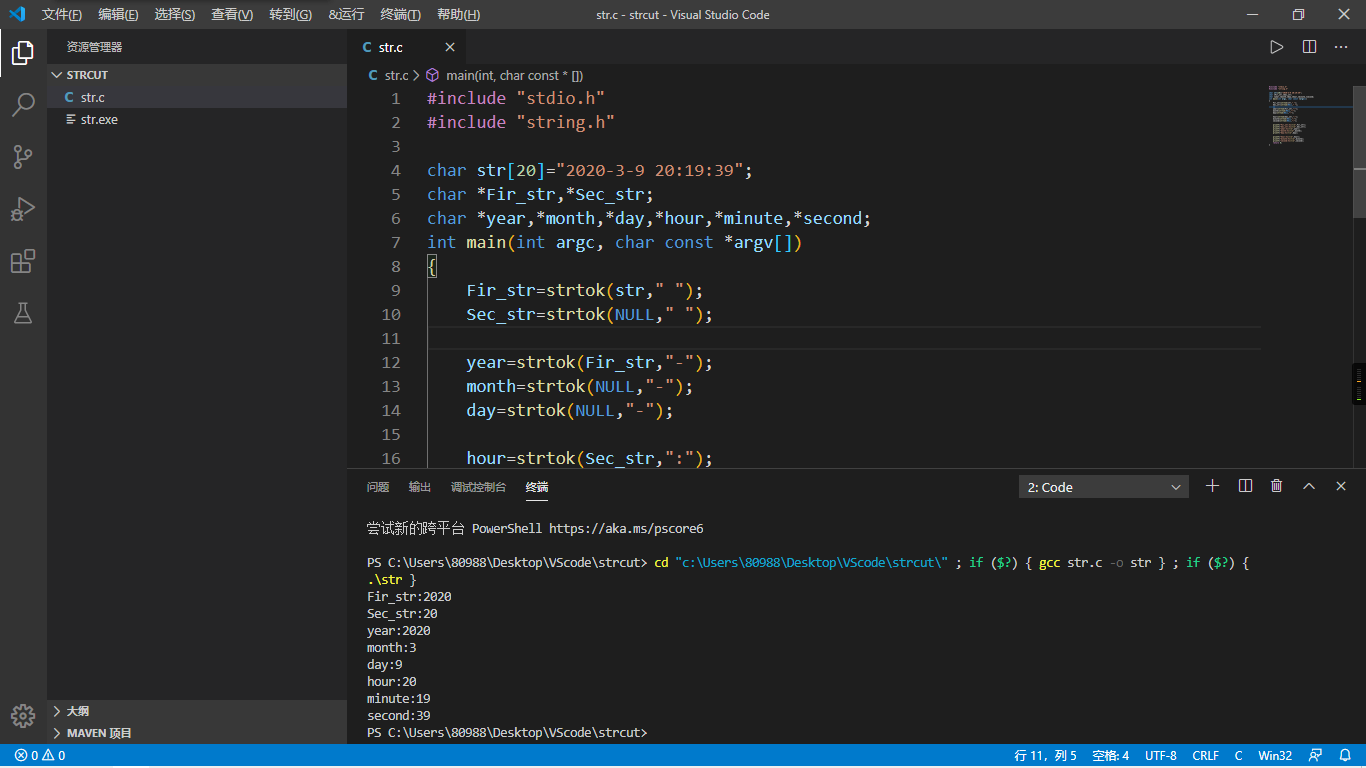Open the 编辑(E) menu

pos(118,14)
